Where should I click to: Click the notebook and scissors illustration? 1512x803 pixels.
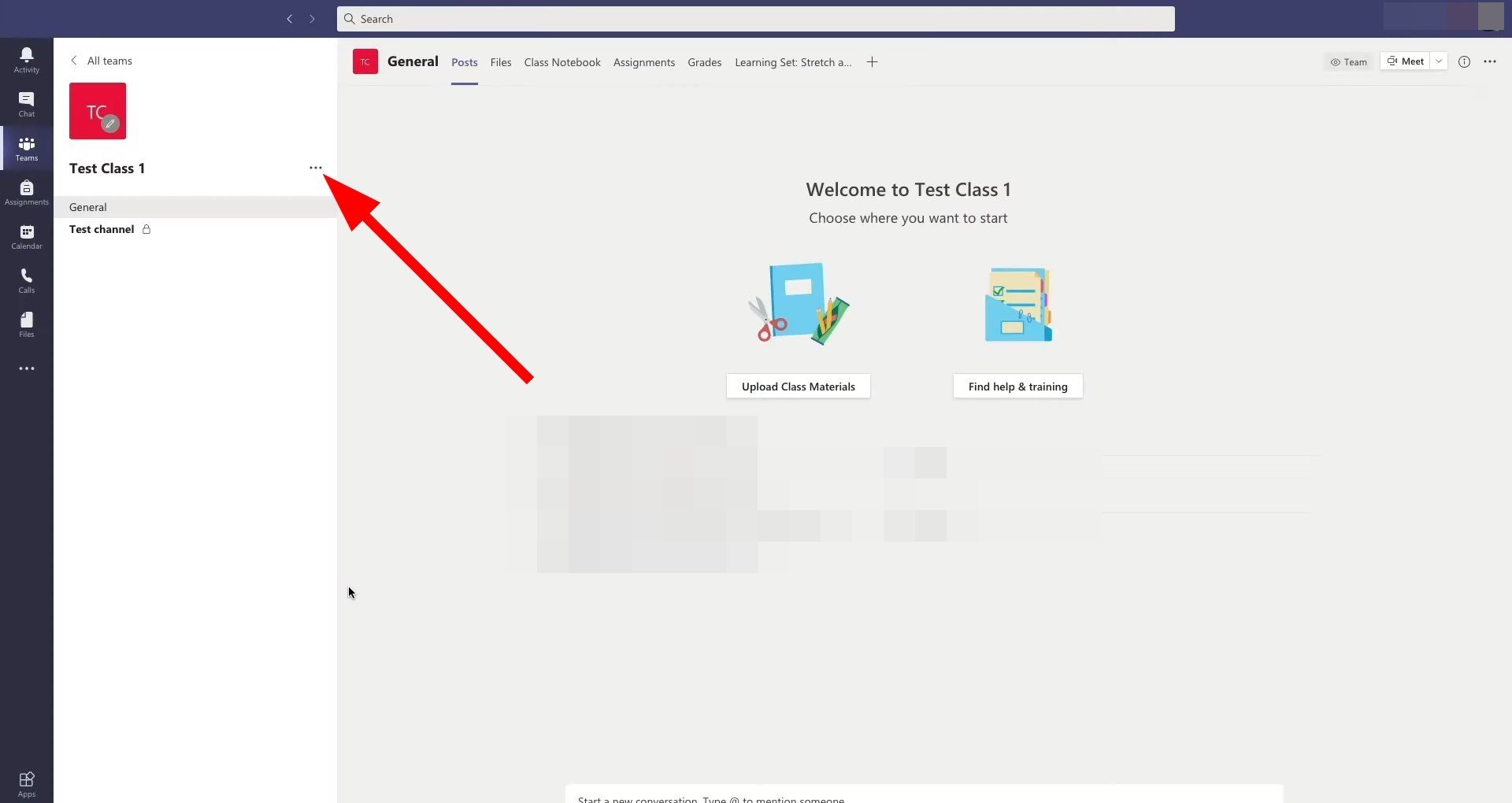coord(799,304)
